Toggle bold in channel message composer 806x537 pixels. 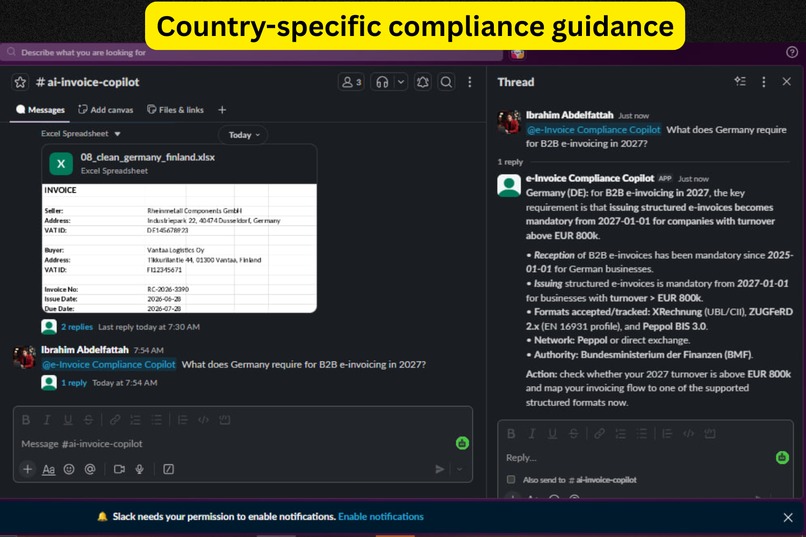26,420
